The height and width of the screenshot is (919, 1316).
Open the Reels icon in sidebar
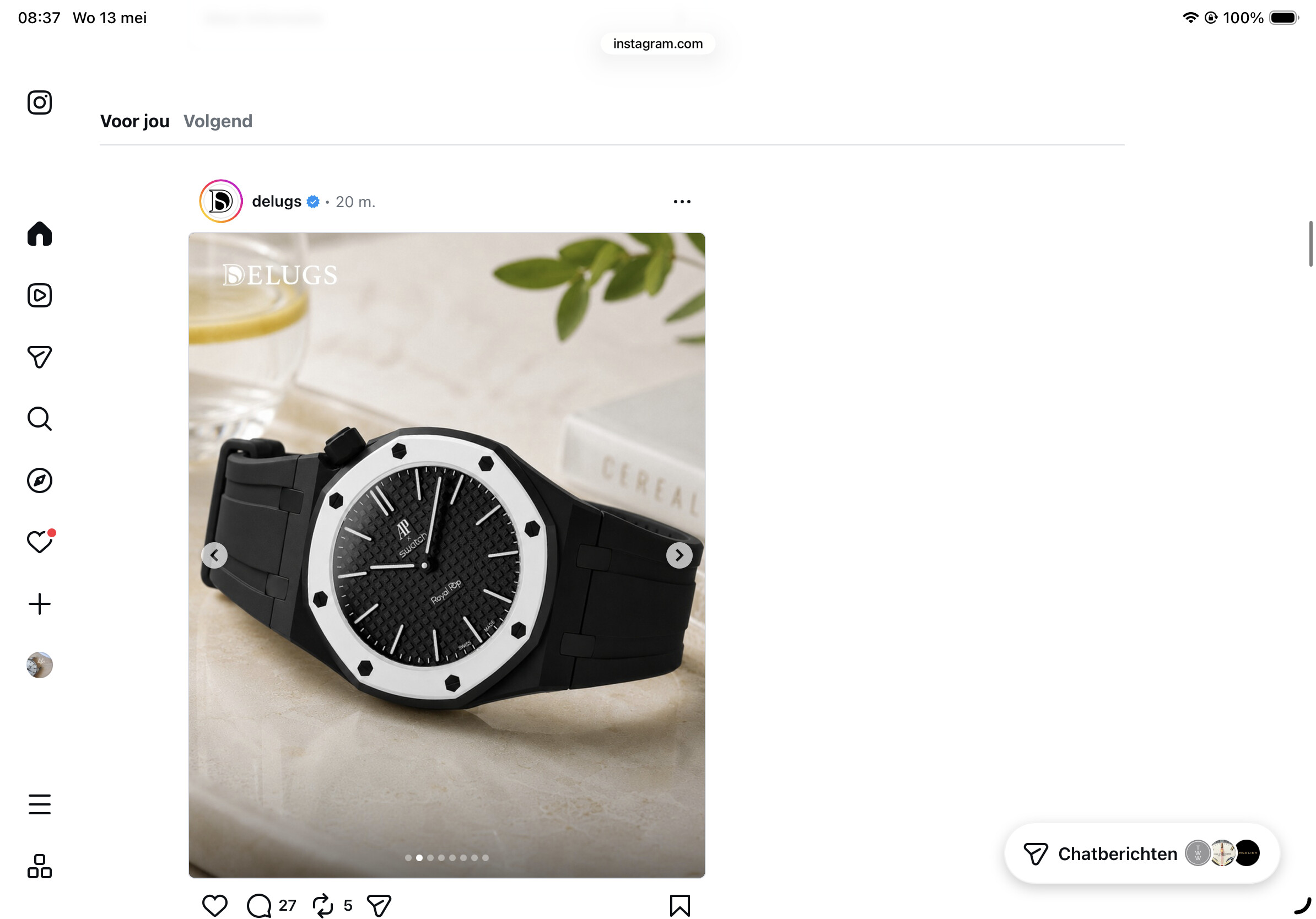pyautogui.click(x=40, y=296)
